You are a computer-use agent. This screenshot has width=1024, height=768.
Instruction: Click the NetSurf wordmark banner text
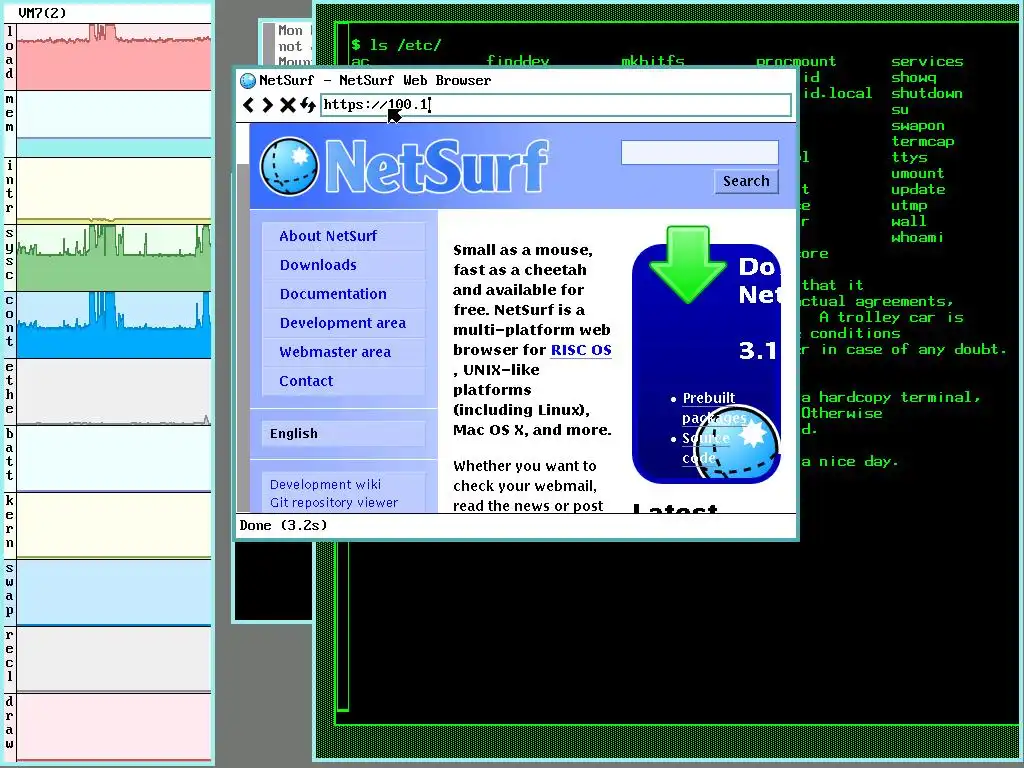point(436,167)
